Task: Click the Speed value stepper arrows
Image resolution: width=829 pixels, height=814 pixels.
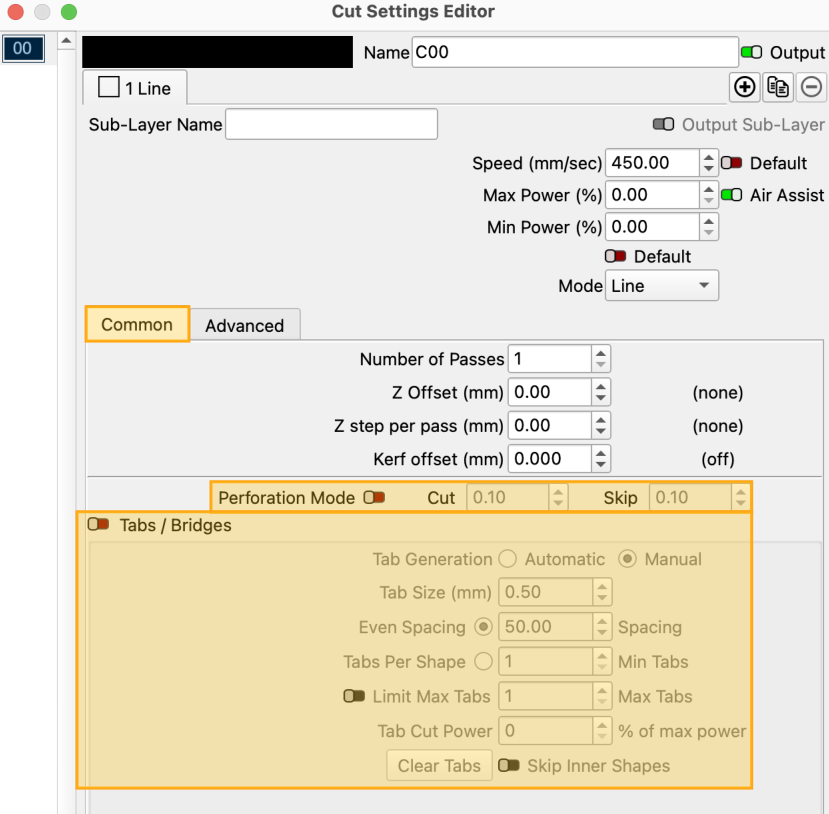Action: pos(708,163)
